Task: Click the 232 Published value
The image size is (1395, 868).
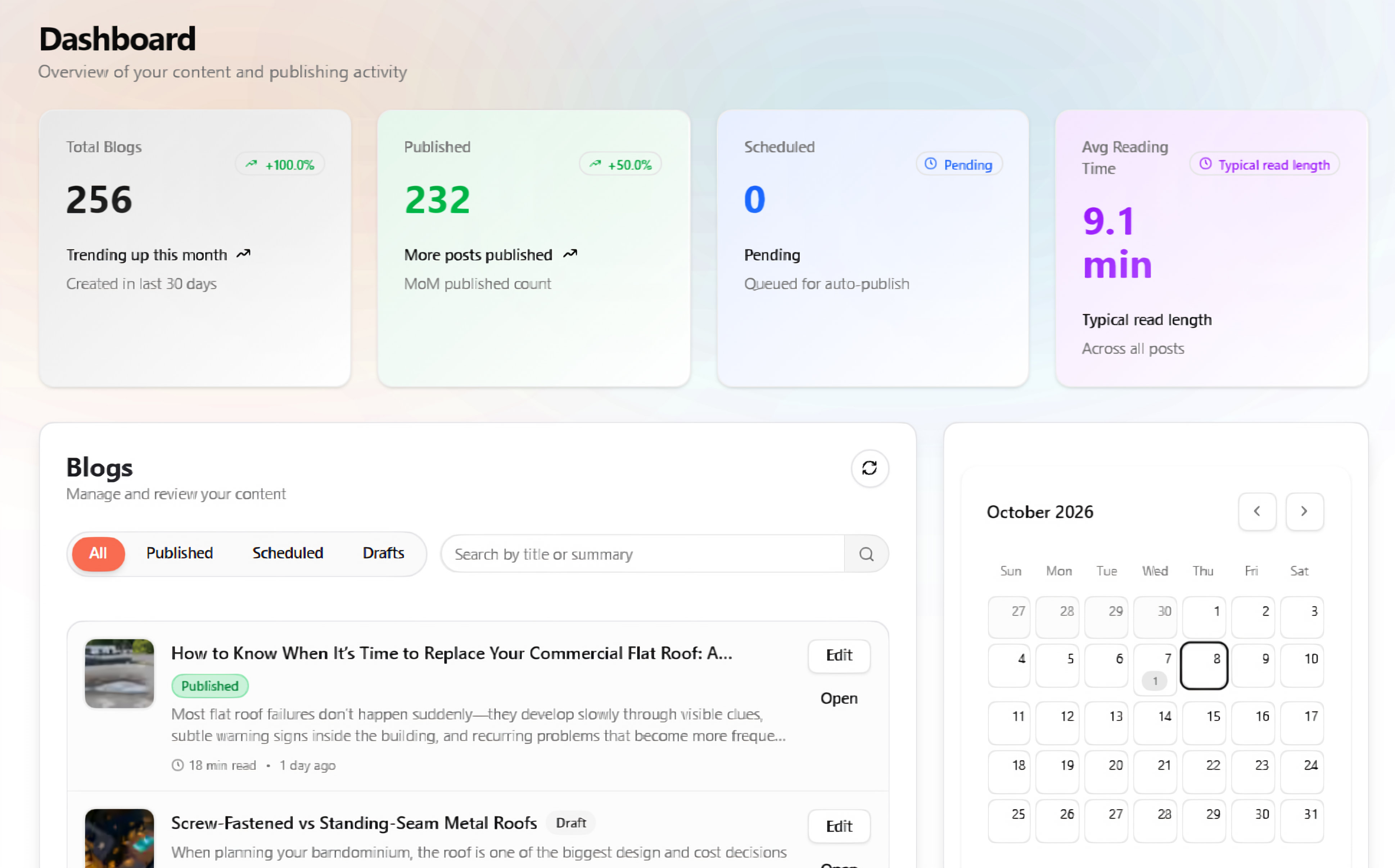Action: pos(437,199)
